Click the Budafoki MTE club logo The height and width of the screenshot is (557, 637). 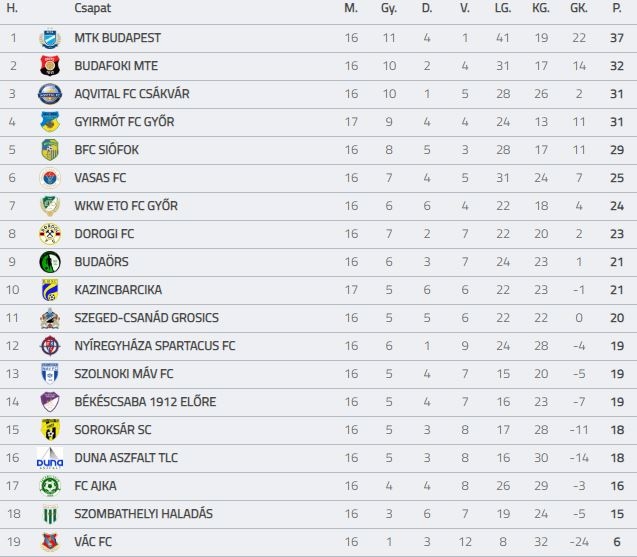50,66
